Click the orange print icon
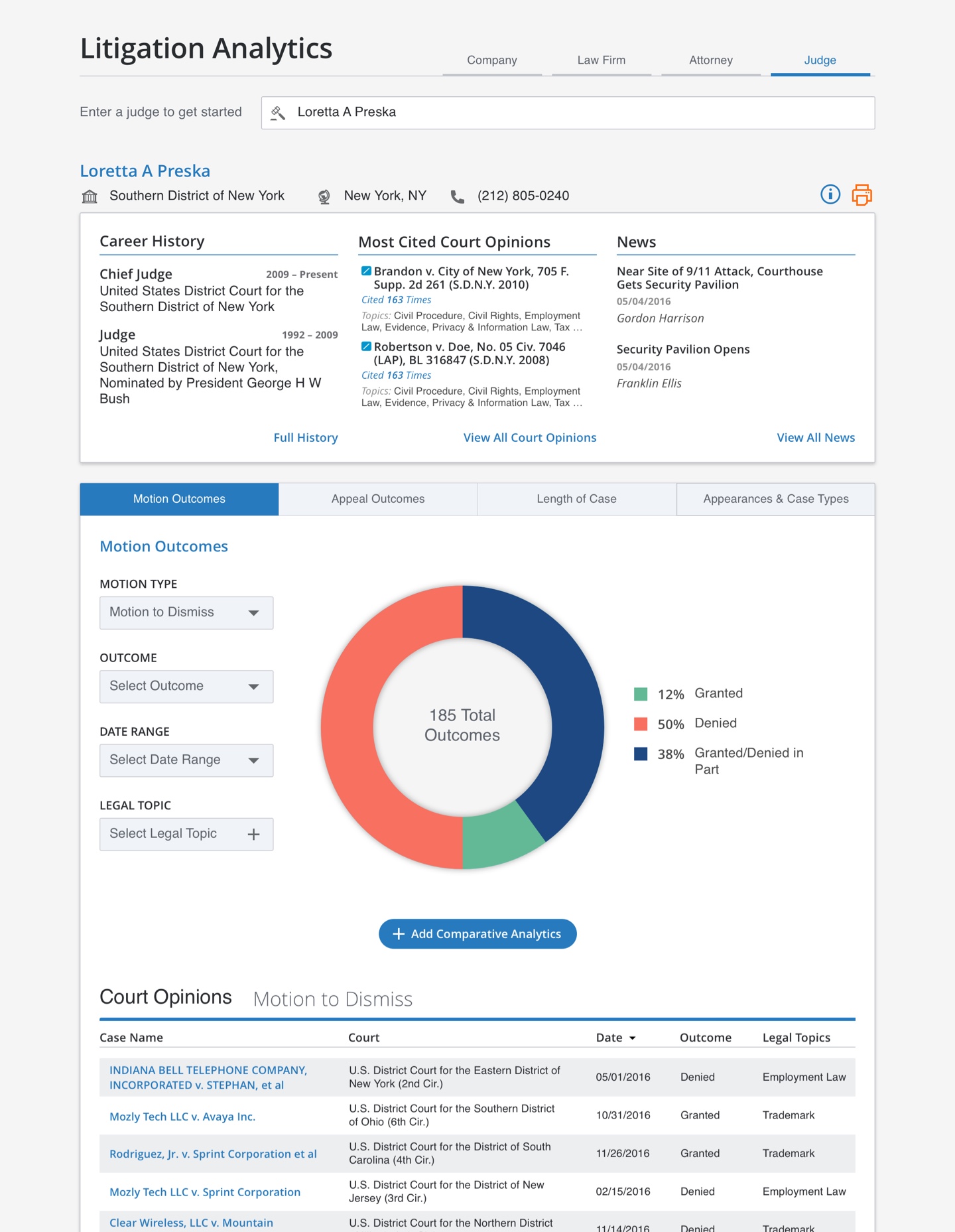955x1232 pixels. 861,195
